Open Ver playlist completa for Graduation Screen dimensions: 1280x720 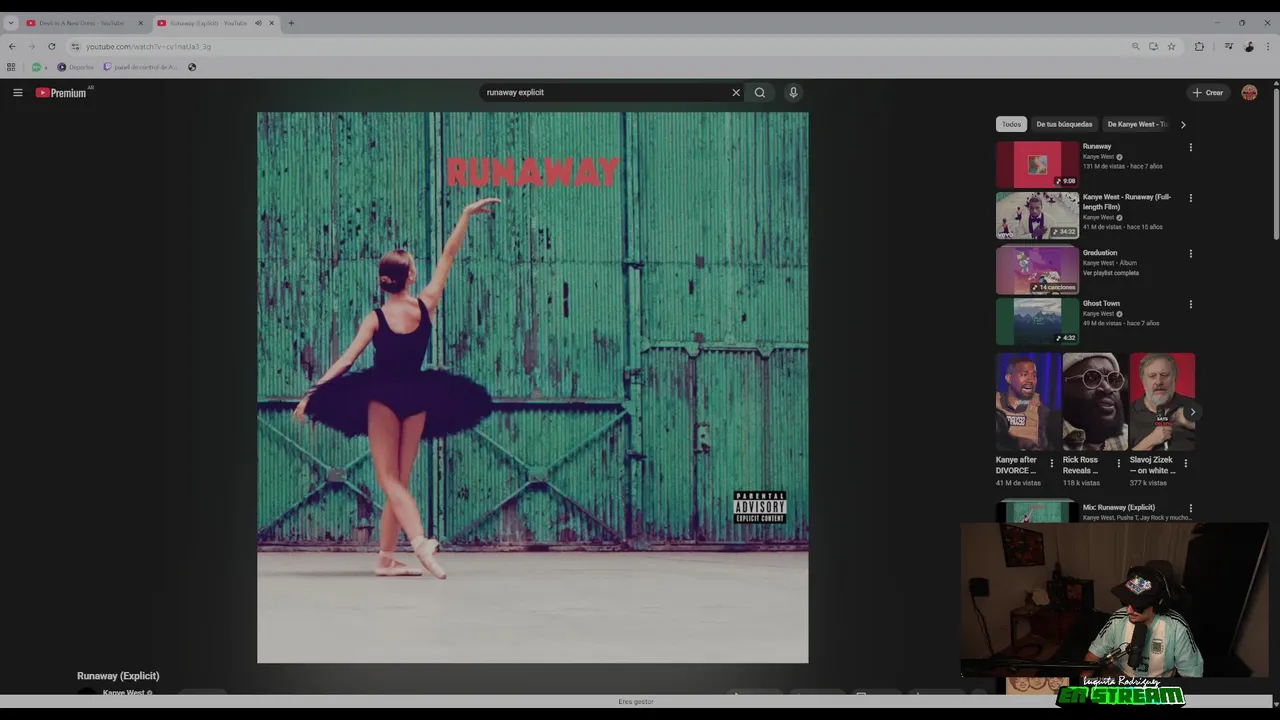(1110, 273)
